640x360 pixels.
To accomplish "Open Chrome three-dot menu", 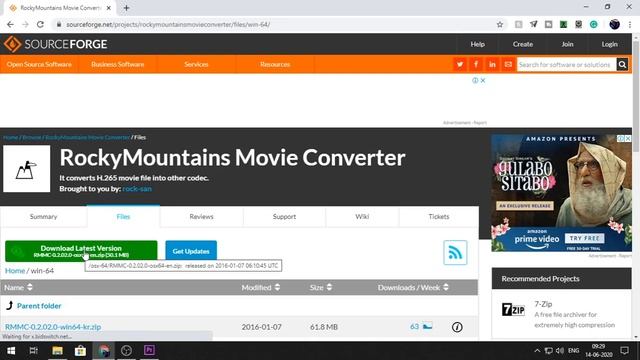I will click(x=630, y=24).
